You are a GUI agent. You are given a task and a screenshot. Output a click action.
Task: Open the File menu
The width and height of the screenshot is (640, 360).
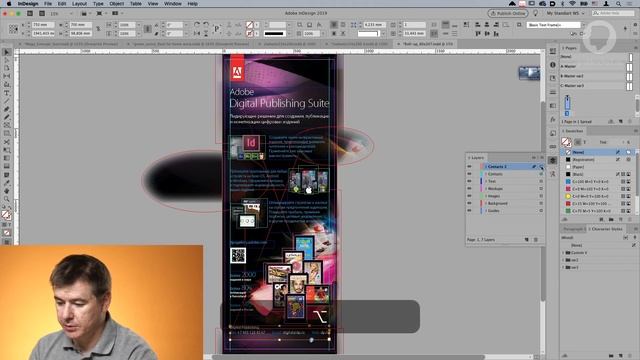(x=48, y=4)
